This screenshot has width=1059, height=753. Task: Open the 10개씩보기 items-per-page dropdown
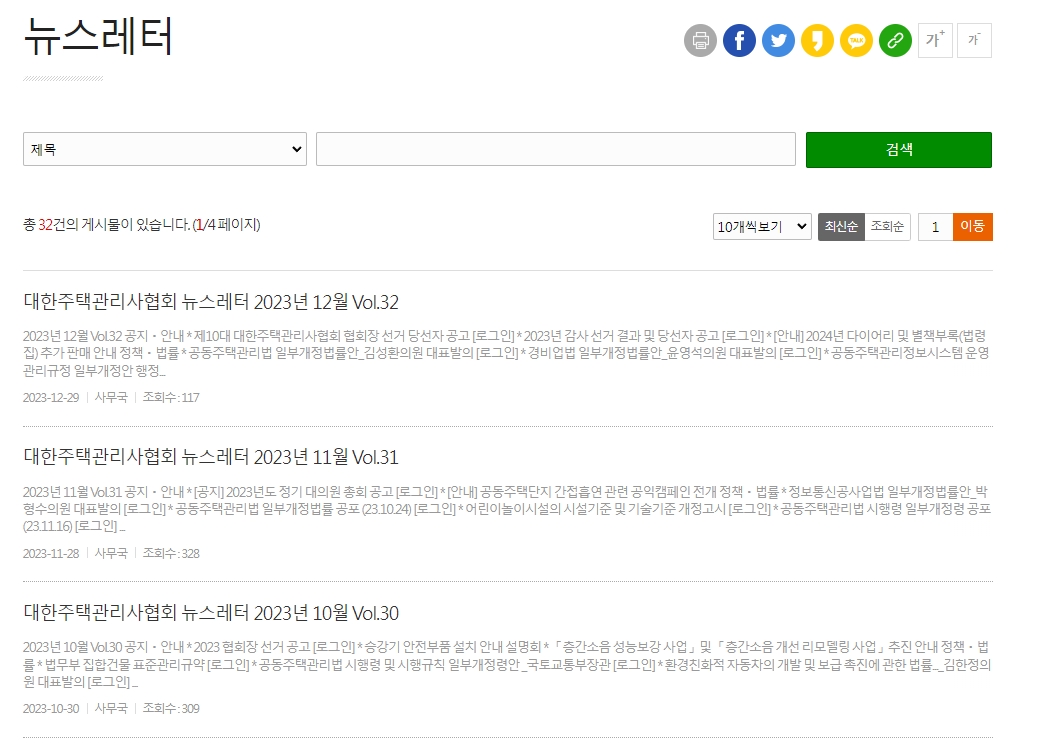point(761,226)
